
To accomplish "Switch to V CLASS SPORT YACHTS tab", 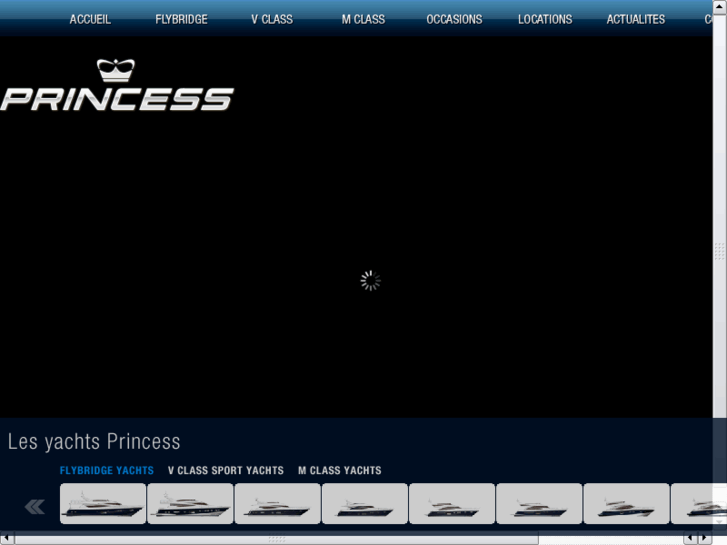I will coord(226,470).
